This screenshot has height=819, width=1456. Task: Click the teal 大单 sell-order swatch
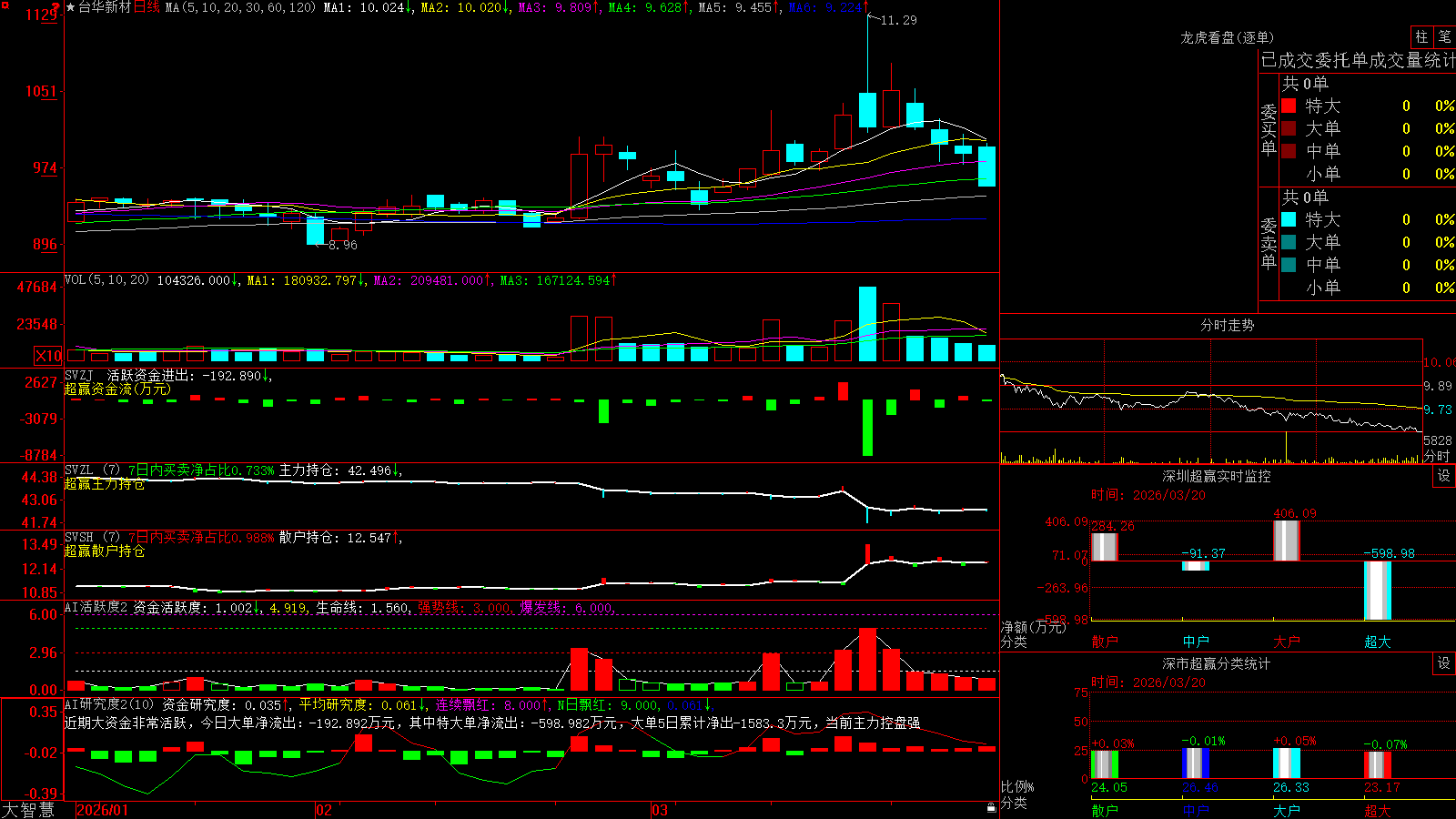pyautogui.click(x=1289, y=242)
